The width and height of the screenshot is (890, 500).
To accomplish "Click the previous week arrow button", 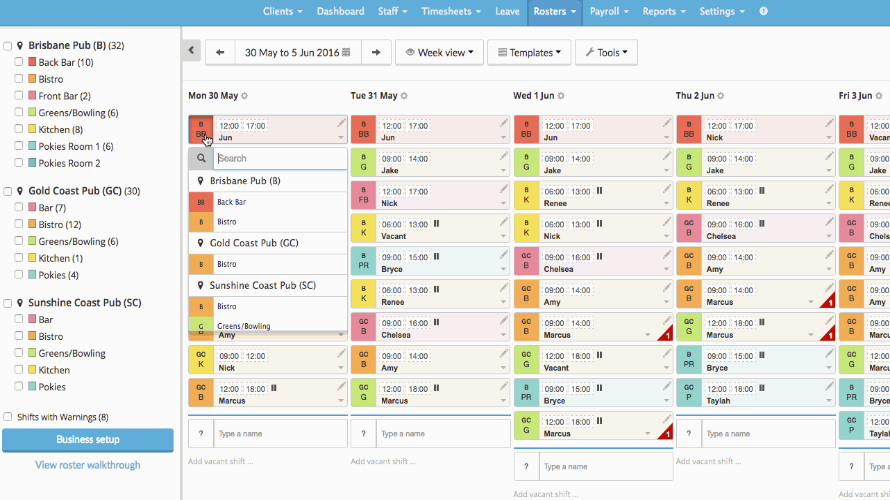I will tap(220, 52).
